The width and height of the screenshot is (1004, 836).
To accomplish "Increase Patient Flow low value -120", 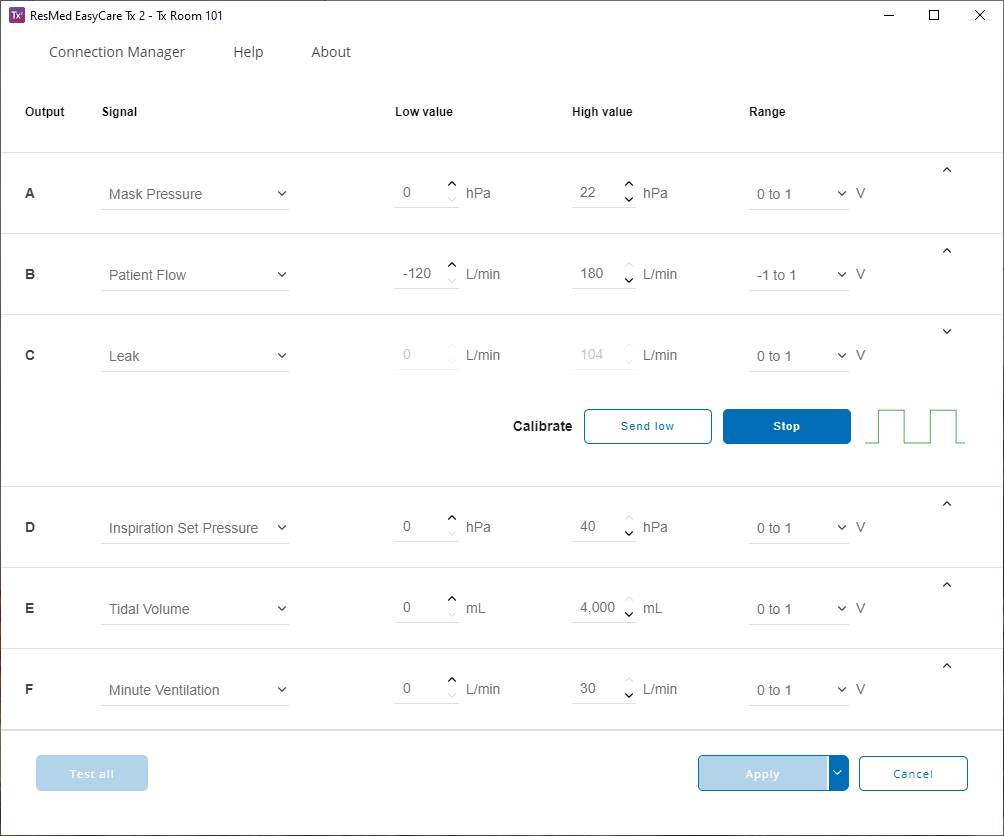I will pos(452,265).
